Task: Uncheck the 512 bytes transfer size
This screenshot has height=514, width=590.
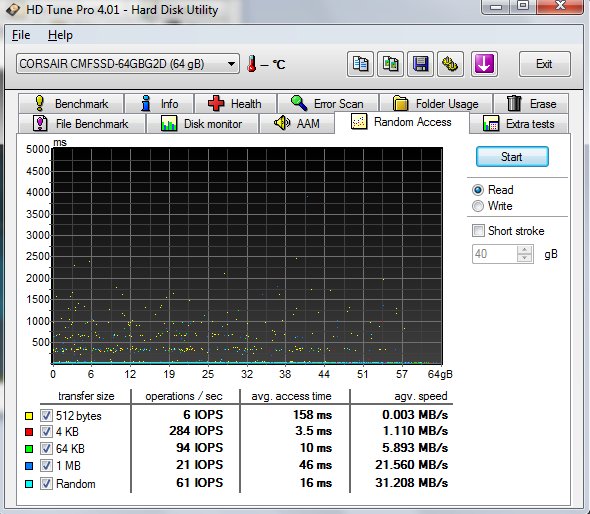Action: [46, 415]
